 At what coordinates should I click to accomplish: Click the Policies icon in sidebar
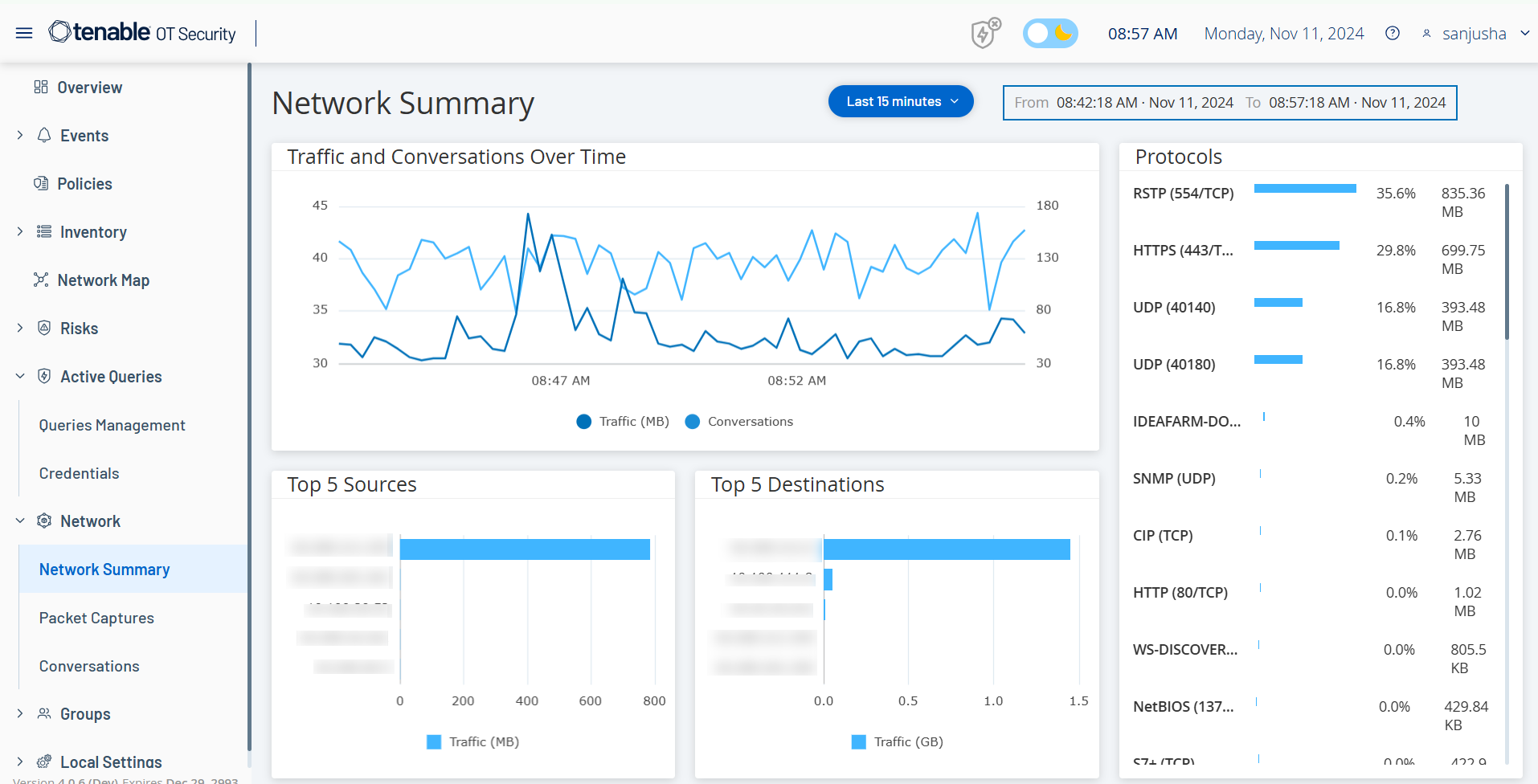pos(41,183)
